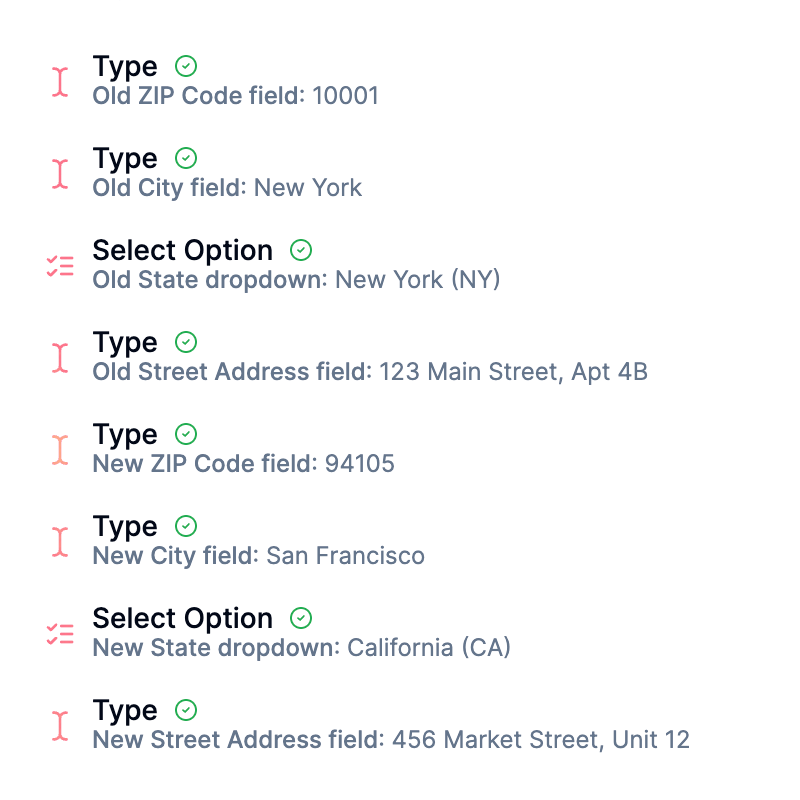Click the checklist icon beside New State dropdown step
The height and width of the screenshot is (800, 800).
[x=60, y=633]
